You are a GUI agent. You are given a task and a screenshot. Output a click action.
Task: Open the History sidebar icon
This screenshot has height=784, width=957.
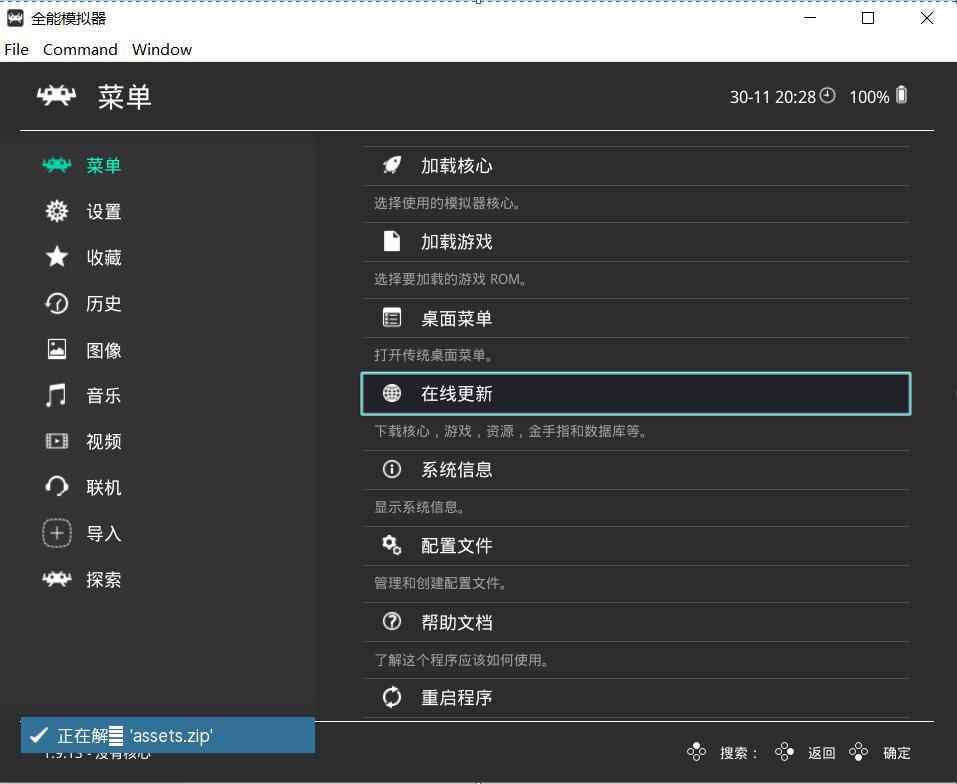click(57, 303)
